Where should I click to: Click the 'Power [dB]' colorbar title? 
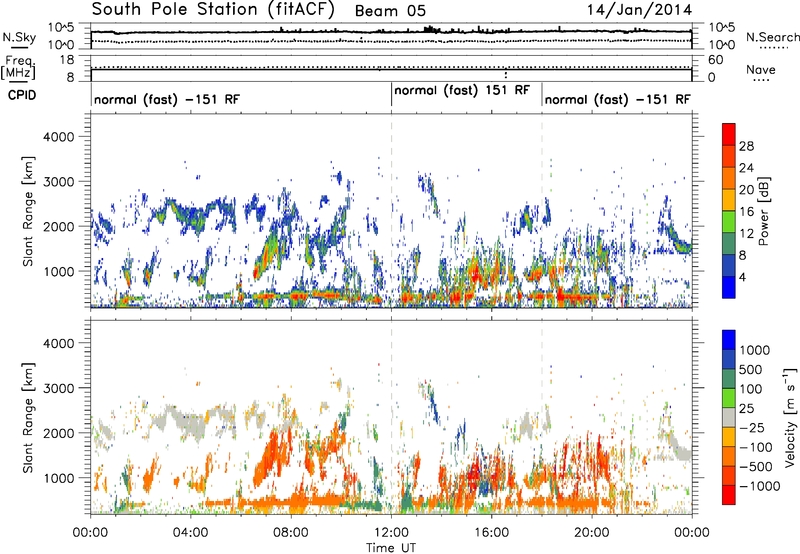[763, 211]
